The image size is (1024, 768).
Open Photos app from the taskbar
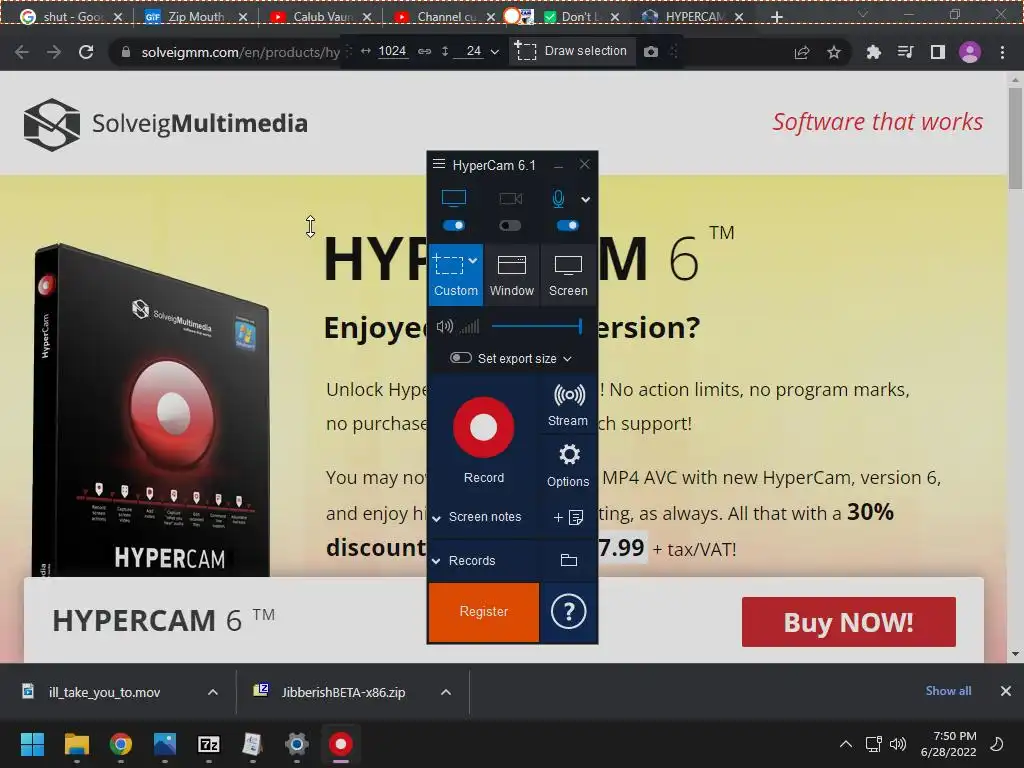165,744
